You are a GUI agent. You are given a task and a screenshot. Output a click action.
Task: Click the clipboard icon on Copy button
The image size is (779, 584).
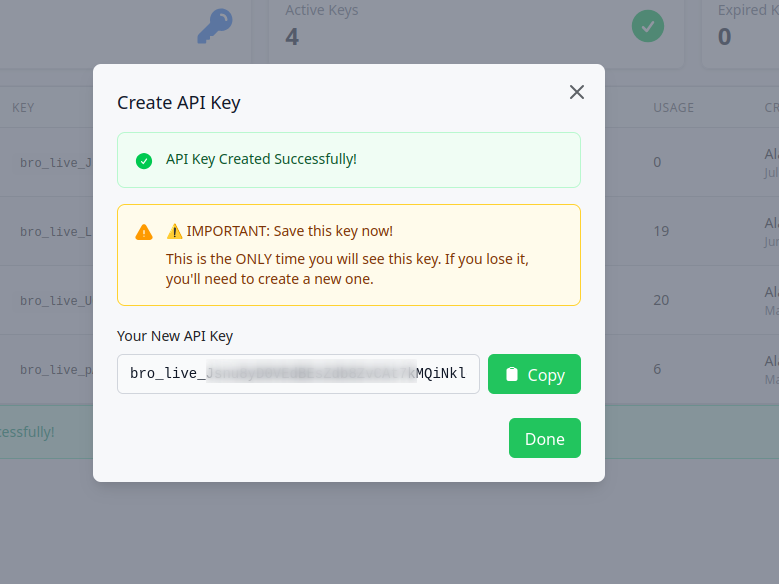point(512,374)
